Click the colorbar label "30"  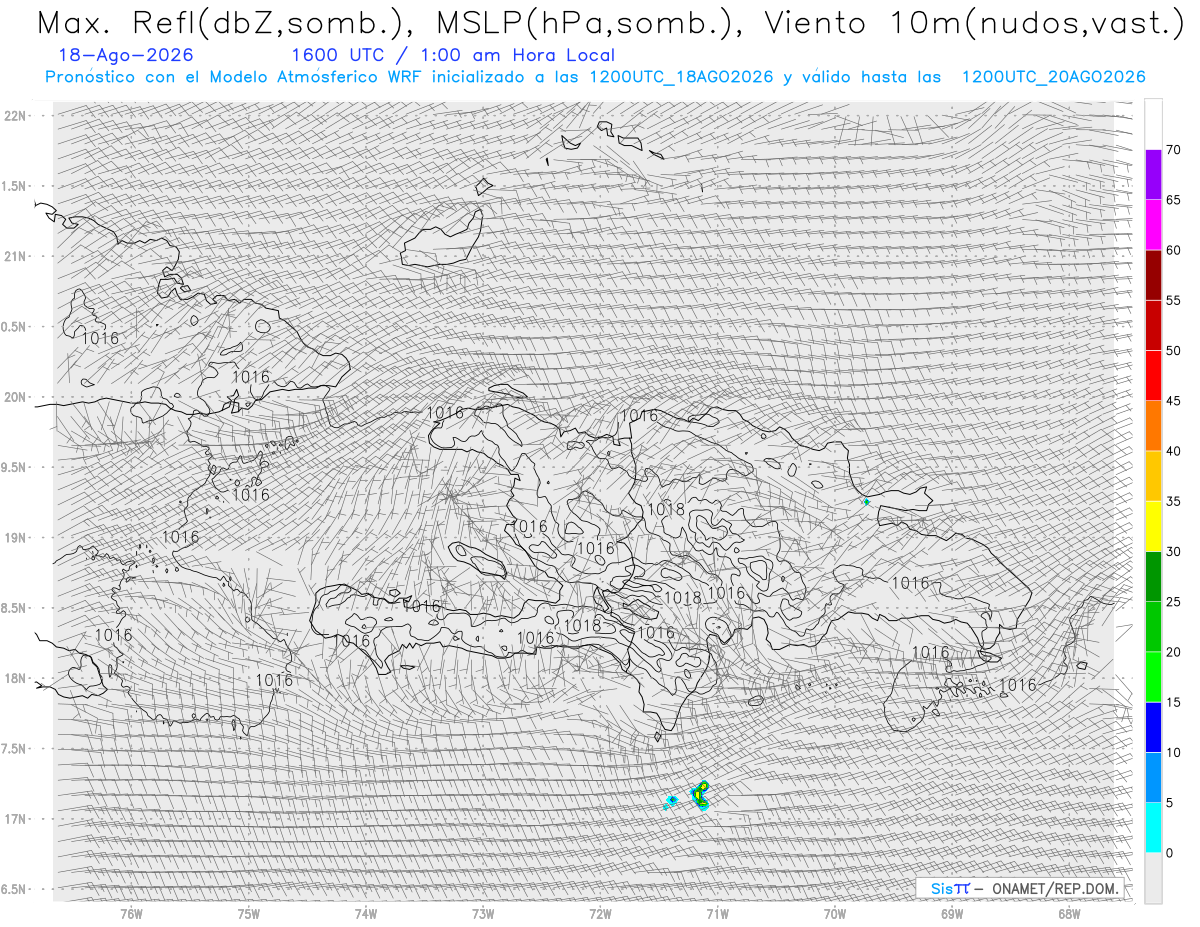tap(1173, 552)
